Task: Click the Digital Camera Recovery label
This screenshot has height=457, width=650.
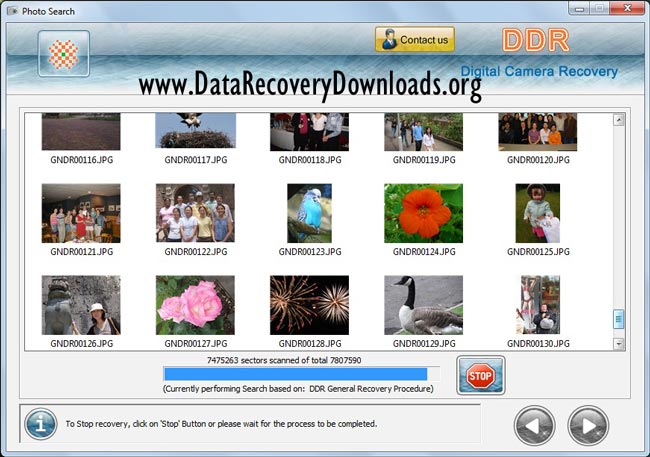Action: [539, 71]
